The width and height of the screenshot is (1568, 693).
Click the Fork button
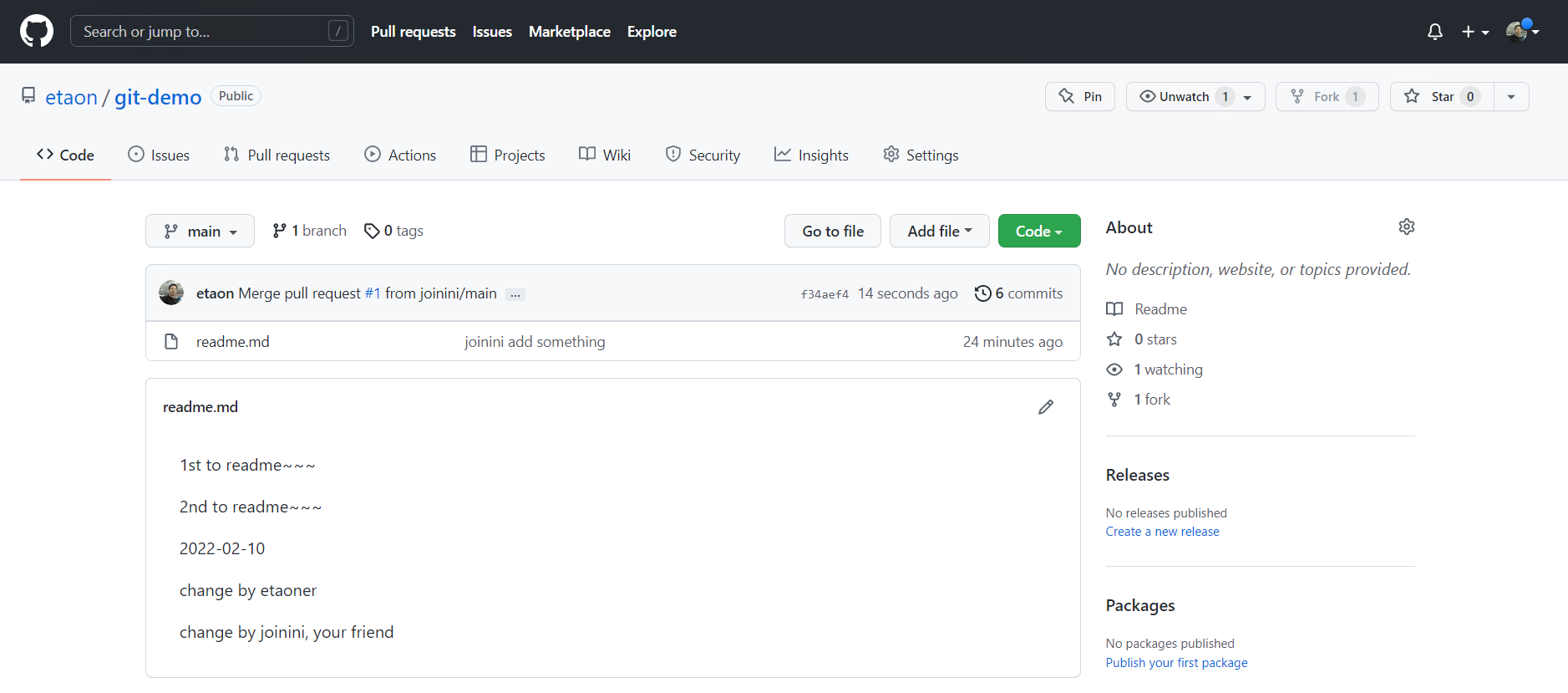click(1327, 96)
